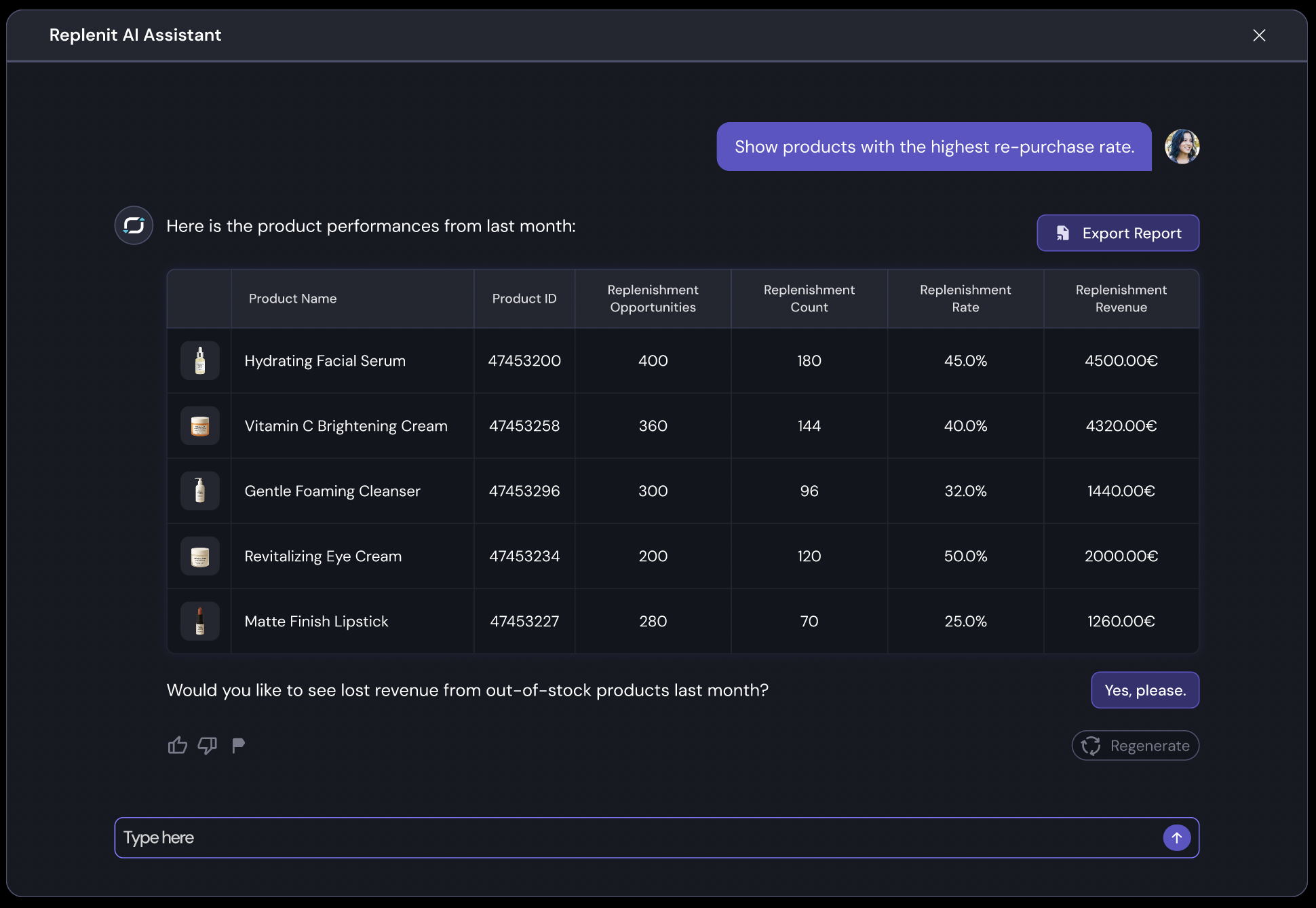
Task: Flag this response with flag icon
Action: tap(238, 745)
